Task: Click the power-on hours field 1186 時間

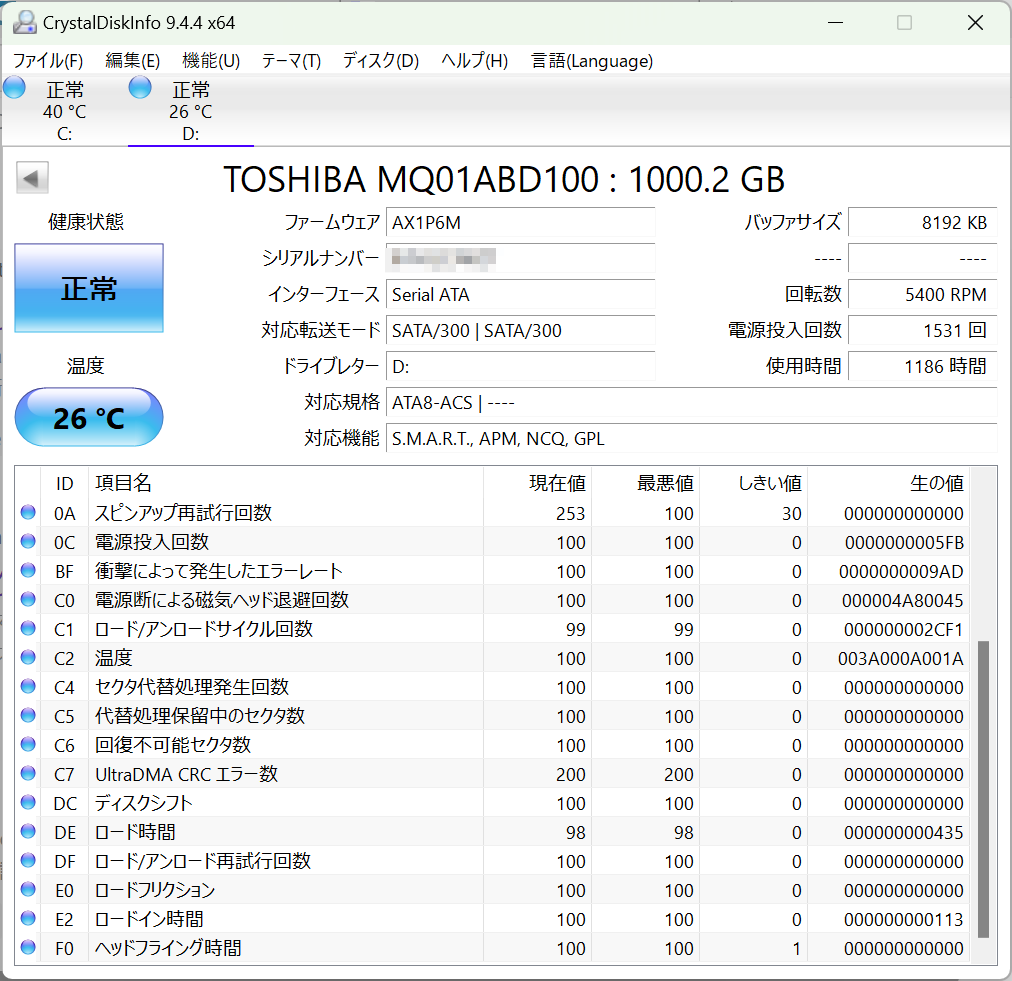Action: [923, 367]
